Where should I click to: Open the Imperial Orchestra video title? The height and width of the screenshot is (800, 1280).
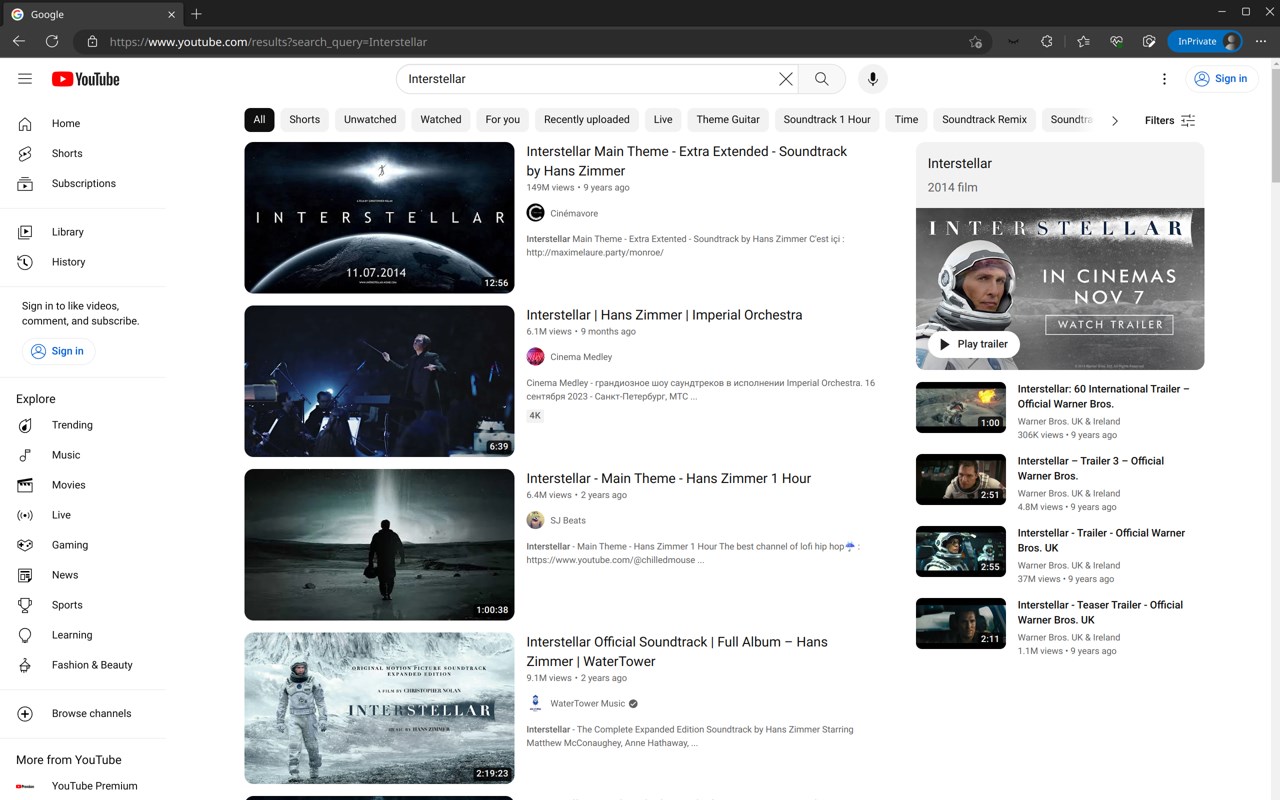coord(664,315)
